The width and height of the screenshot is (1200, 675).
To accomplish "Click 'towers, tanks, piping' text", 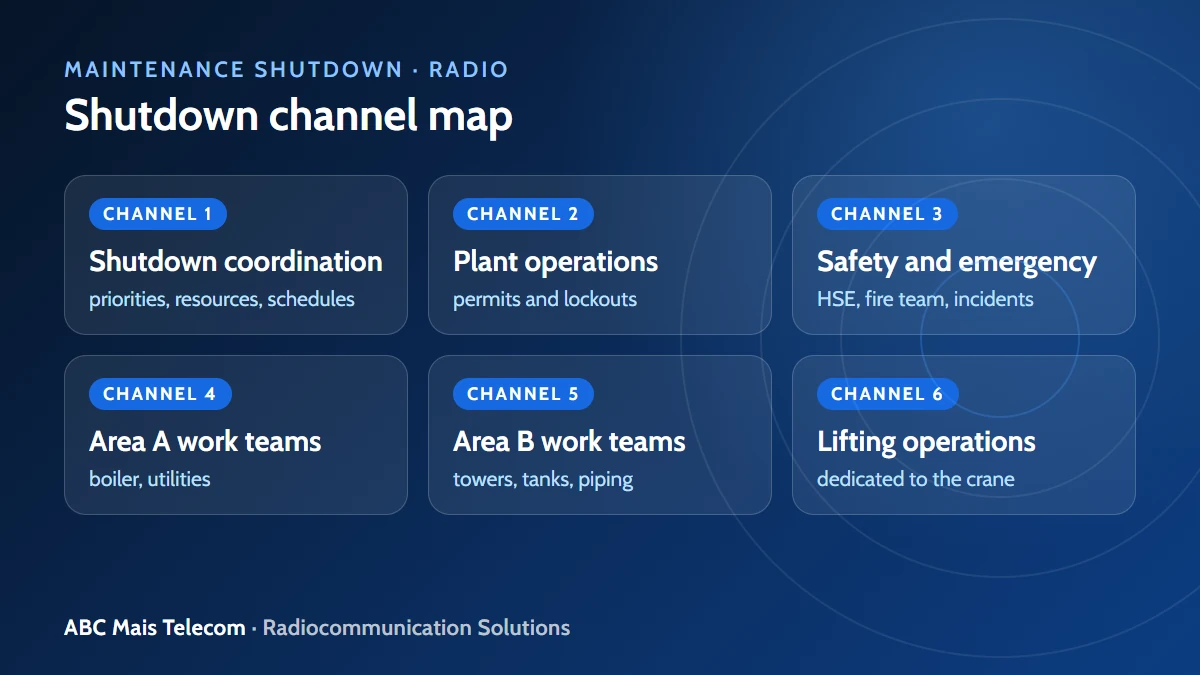I will (x=543, y=479).
